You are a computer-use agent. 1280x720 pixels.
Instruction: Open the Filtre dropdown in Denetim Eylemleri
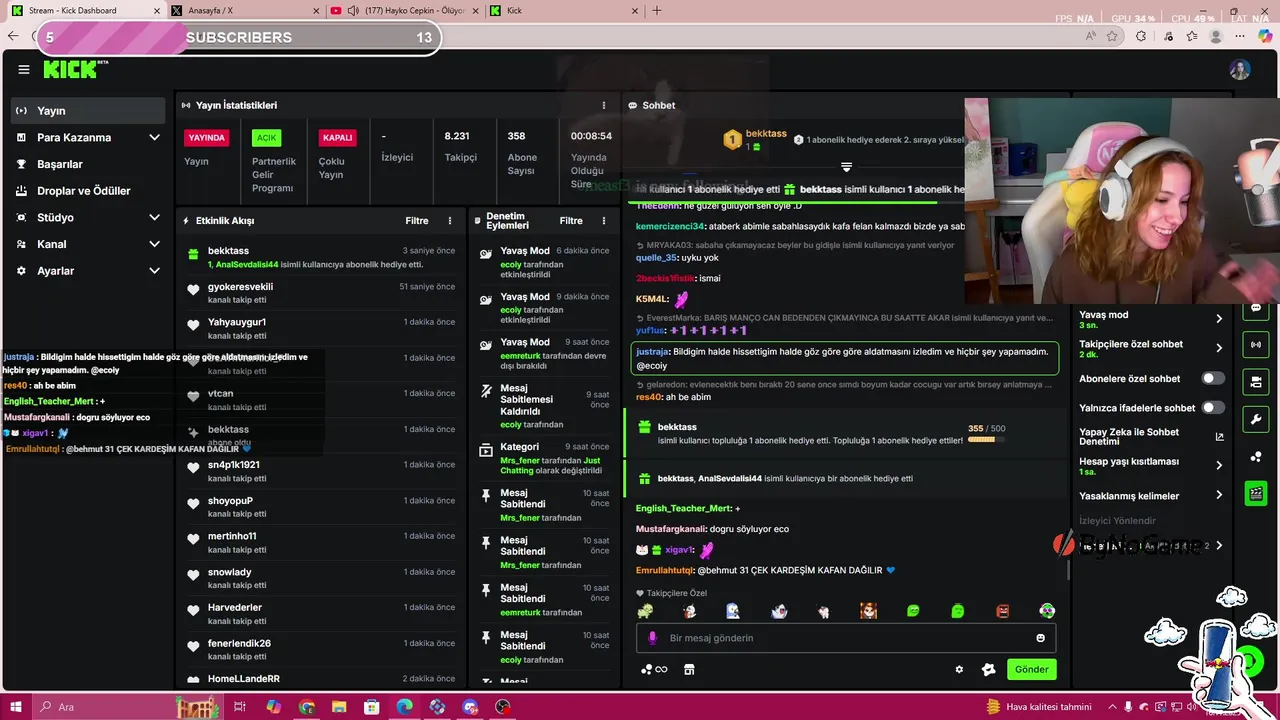[571, 221]
